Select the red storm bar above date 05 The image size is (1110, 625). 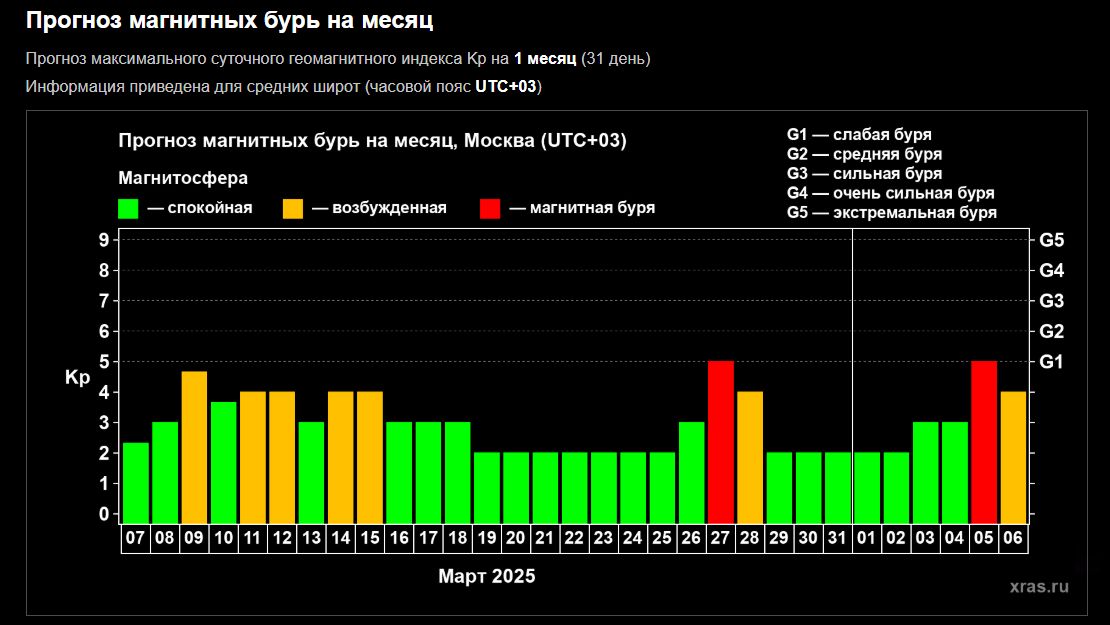click(x=984, y=440)
